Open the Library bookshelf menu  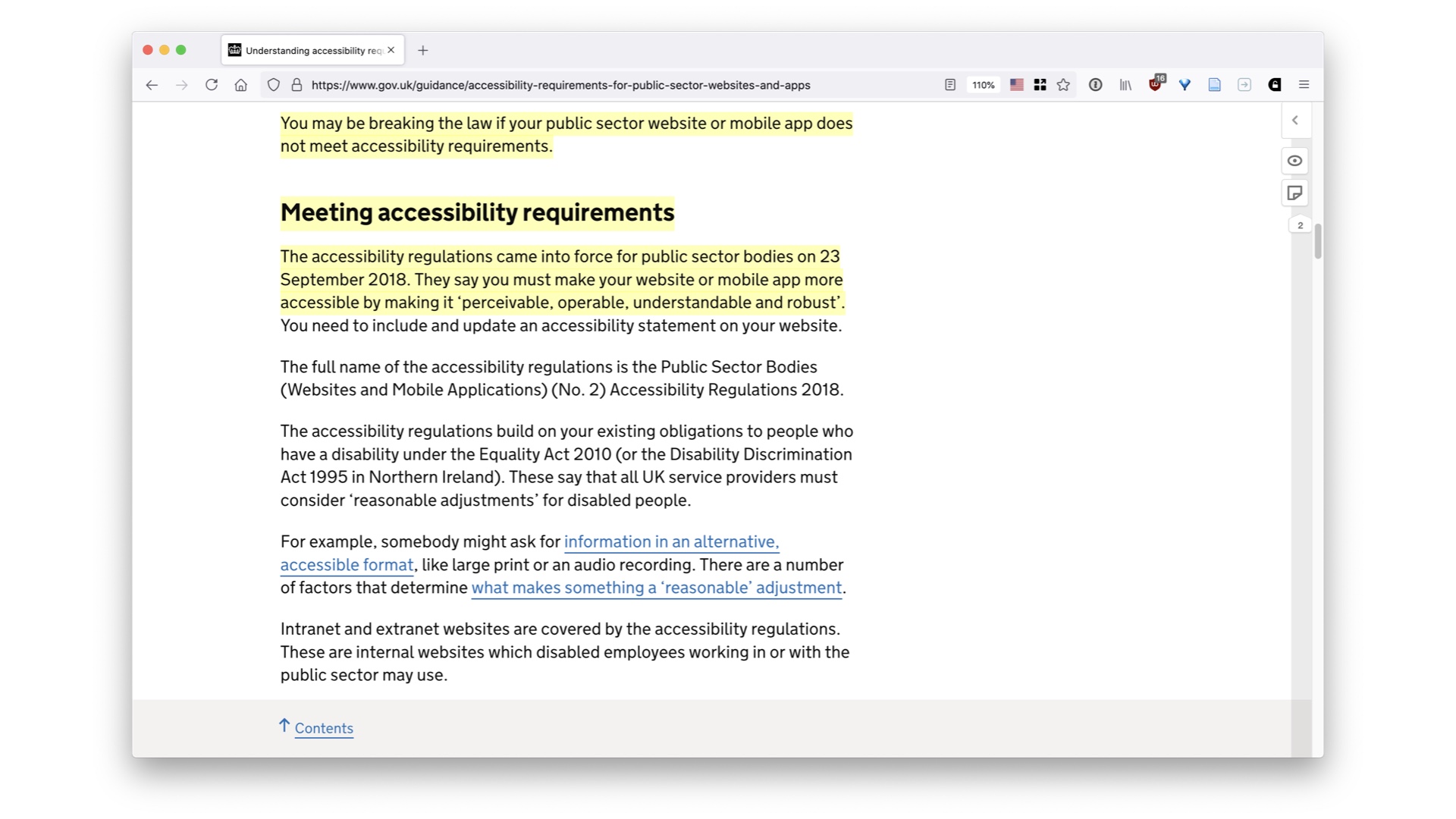pyautogui.click(x=1125, y=85)
